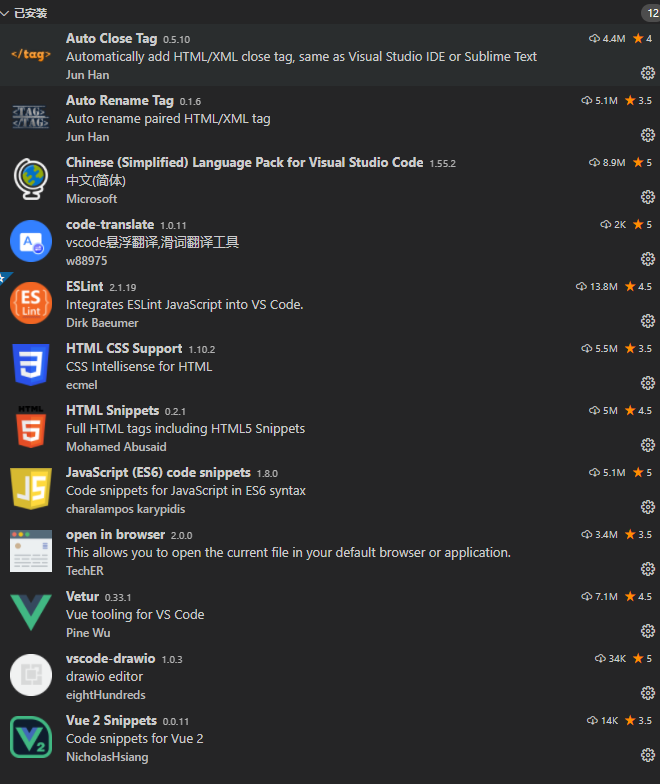Click HTML Snippets star rating 4.5
Image resolution: width=660 pixels, height=784 pixels.
tap(638, 410)
